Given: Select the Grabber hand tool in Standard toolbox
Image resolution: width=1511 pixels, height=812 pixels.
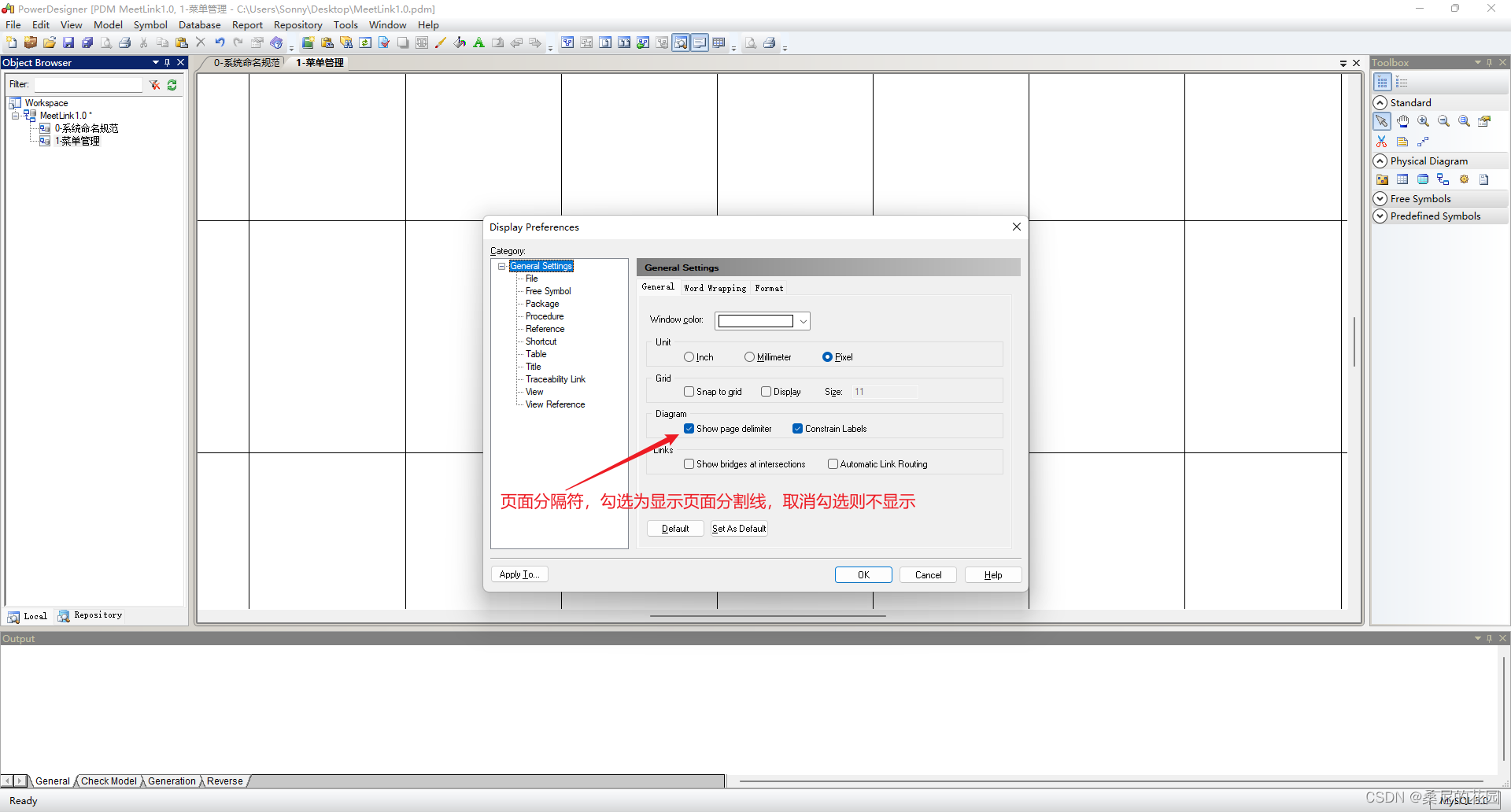Looking at the screenshot, I should (x=1403, y=122).
